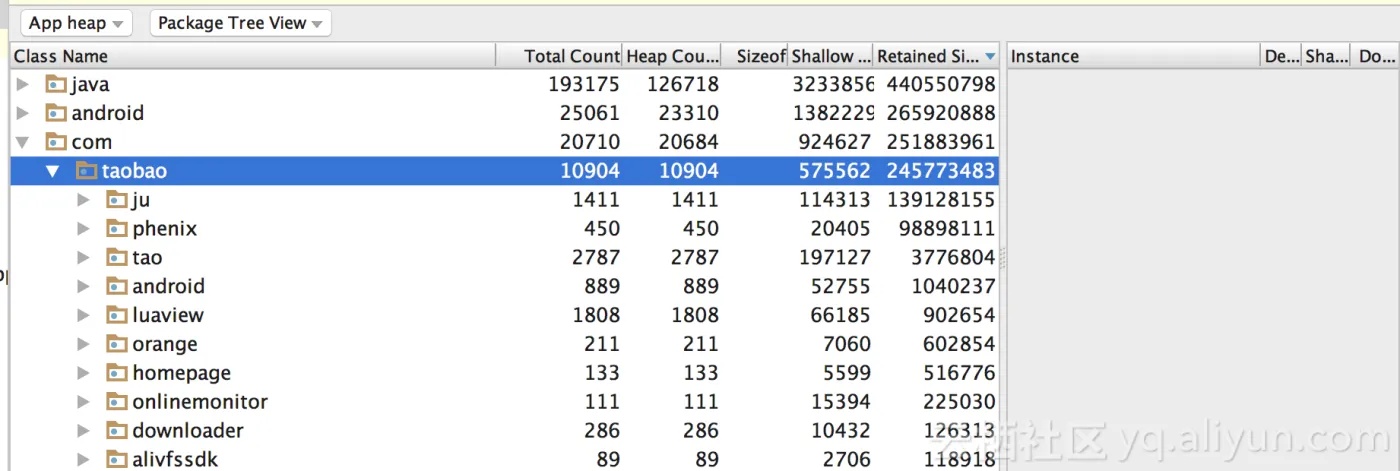This screenshot has height=471, width=1400.
Task: Open the App heap dropdown
Action: pos(77,23)
